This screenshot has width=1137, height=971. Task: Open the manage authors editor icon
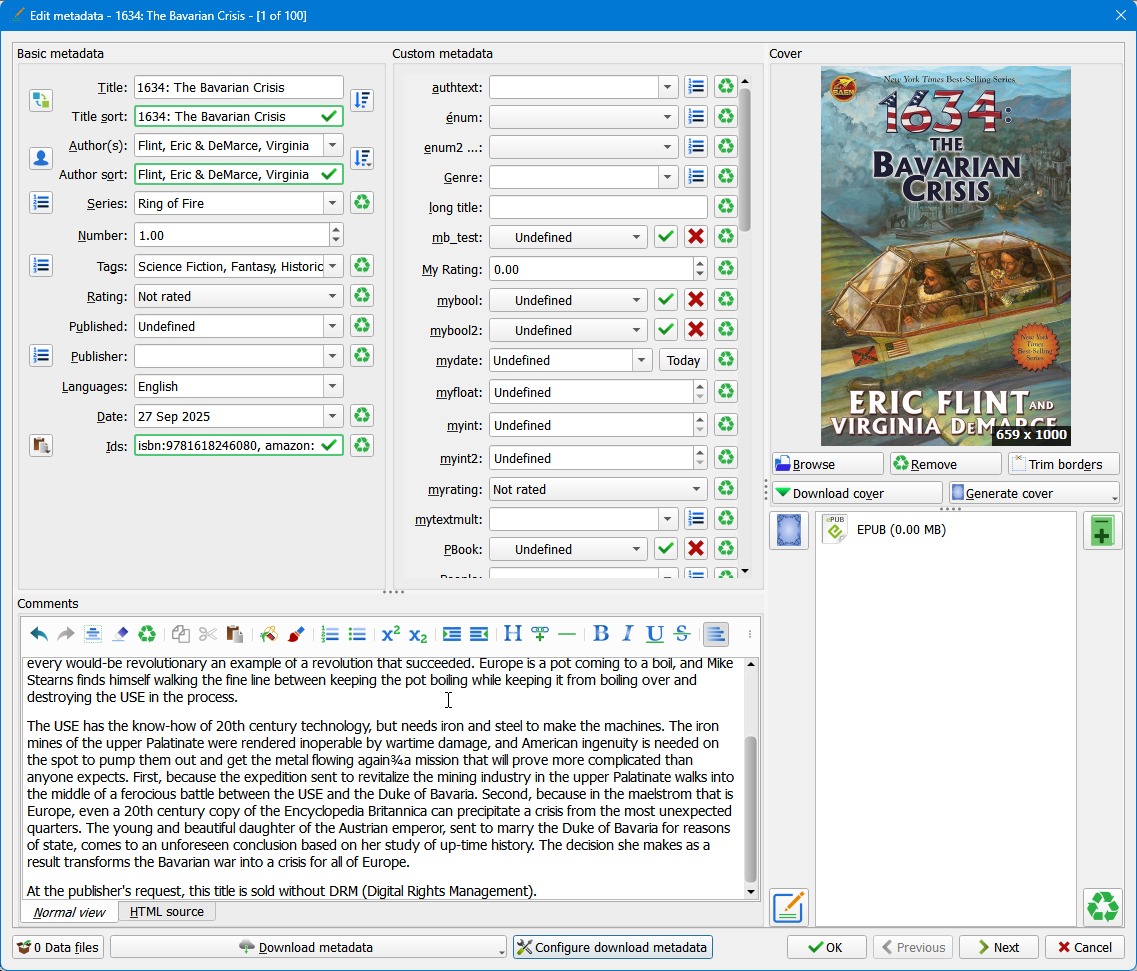(x=40, y=158)
